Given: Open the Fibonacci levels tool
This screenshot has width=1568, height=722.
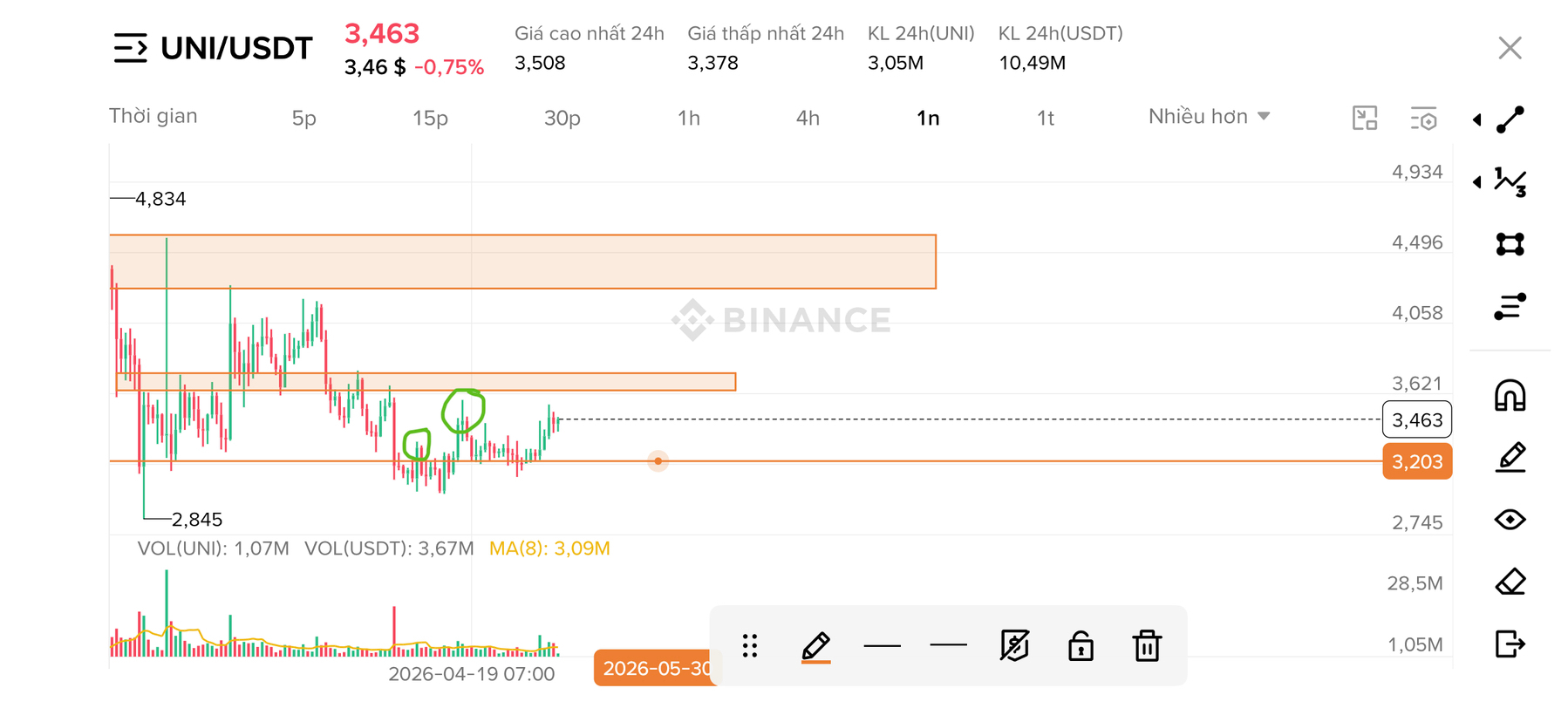Looking at the screenshot, I should (1510, 307).
